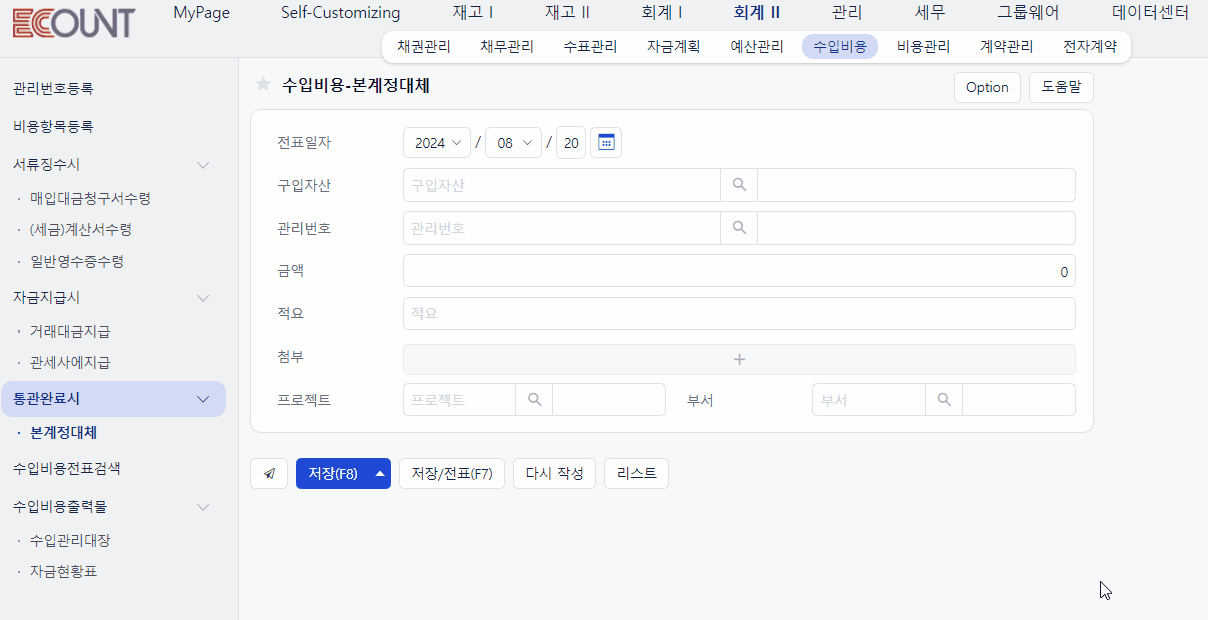Open (세금)계산서수령 in the sidebar

coord(80,230)
